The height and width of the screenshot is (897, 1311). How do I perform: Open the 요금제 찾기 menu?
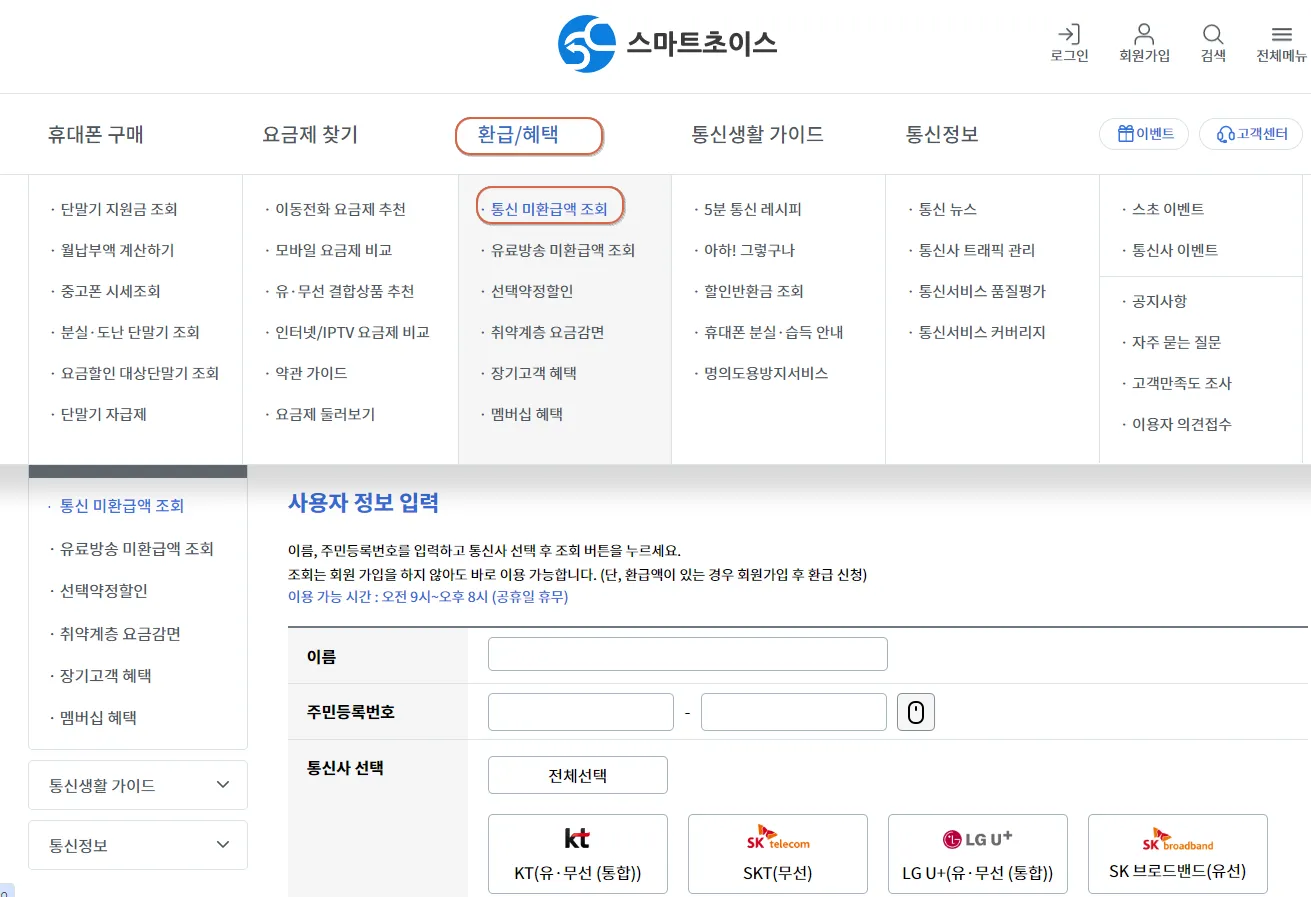pos(311,134)
